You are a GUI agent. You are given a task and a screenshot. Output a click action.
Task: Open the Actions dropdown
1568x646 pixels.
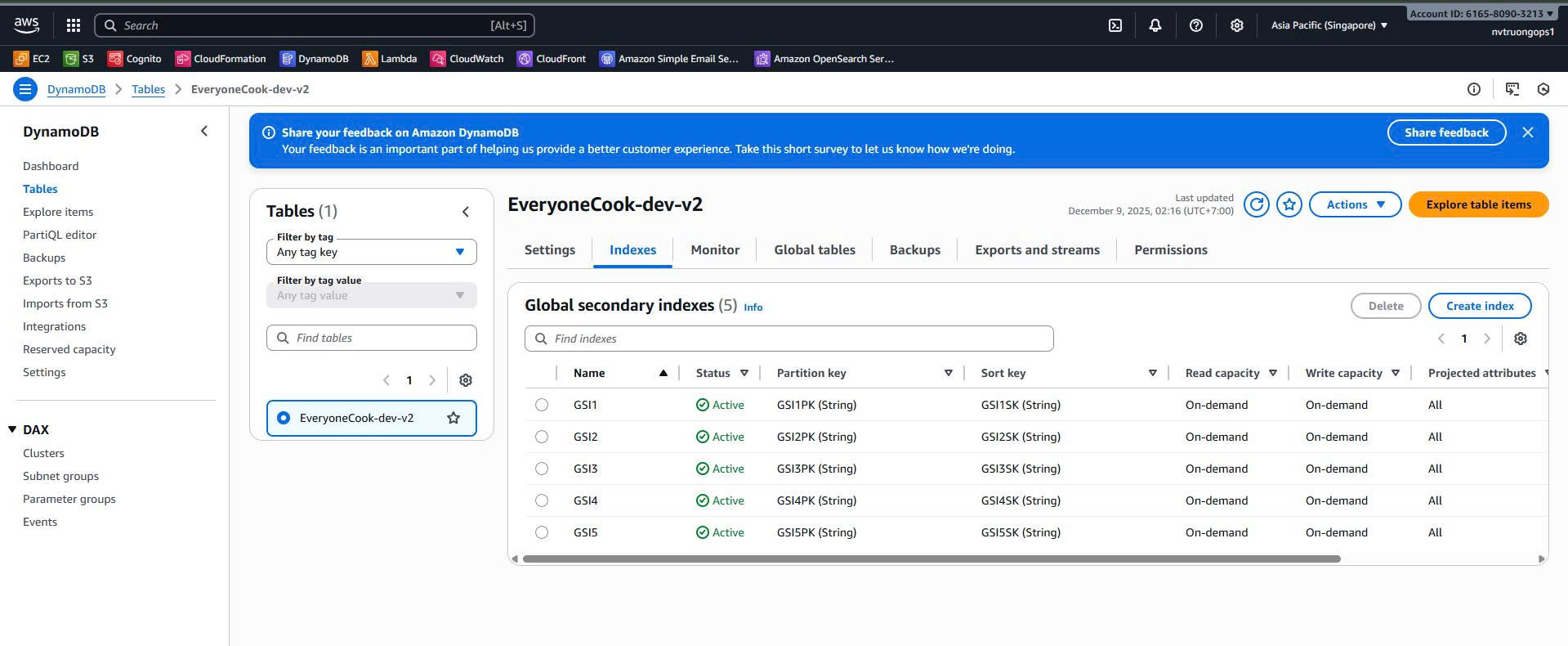(x=1356, y=204)
